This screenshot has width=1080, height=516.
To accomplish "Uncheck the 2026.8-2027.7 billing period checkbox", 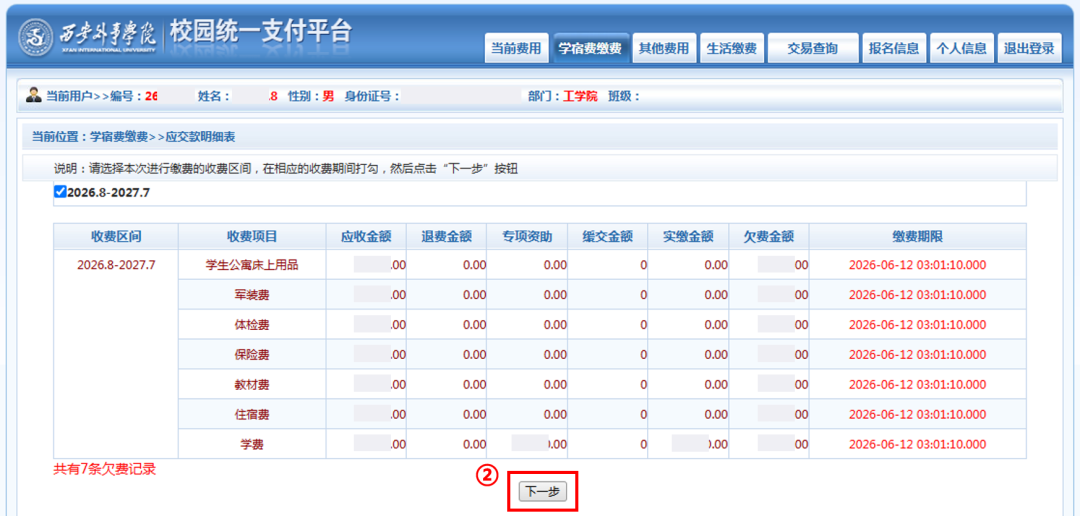I will pyautogui.click(x=60, y=192).
